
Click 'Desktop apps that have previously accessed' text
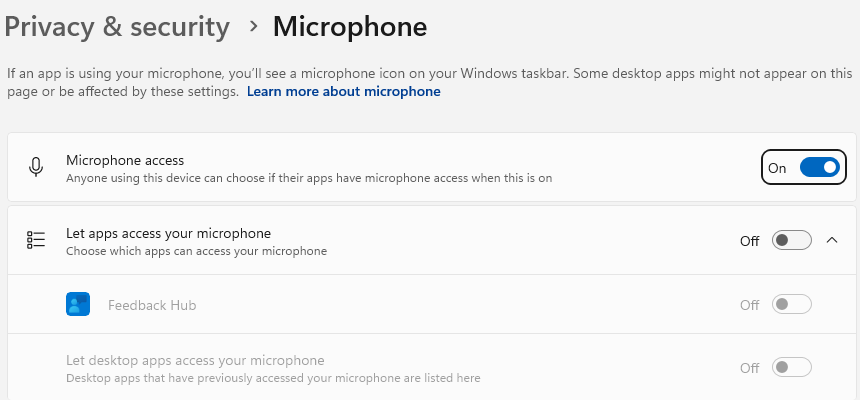pyautogui.click(x=273, y=378)
